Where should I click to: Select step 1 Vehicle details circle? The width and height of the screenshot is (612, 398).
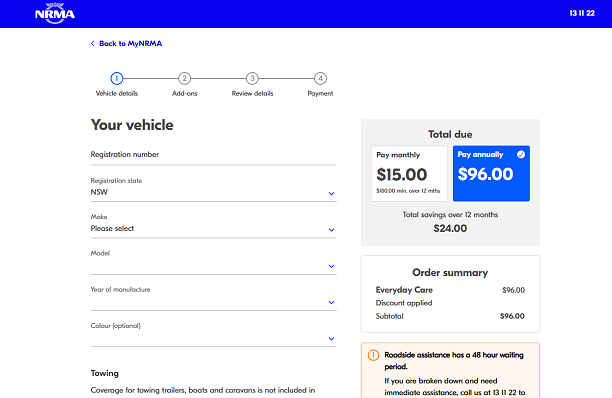[x=117, y=78]
